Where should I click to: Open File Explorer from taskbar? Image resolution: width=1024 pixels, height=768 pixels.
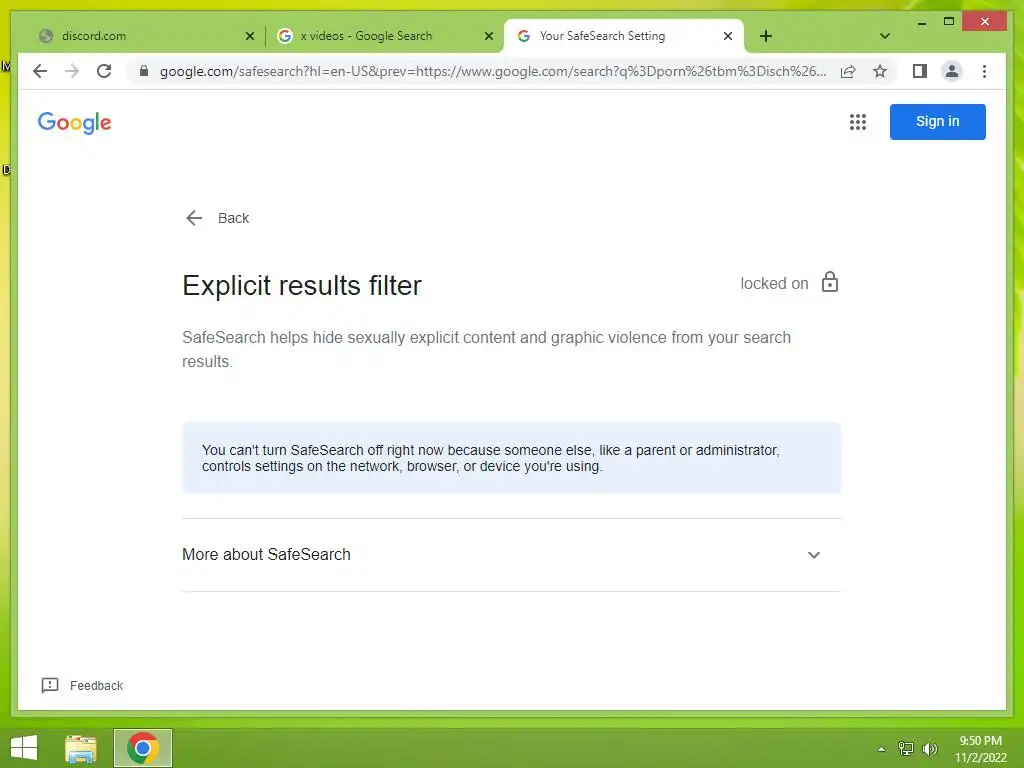pos(81,748)
